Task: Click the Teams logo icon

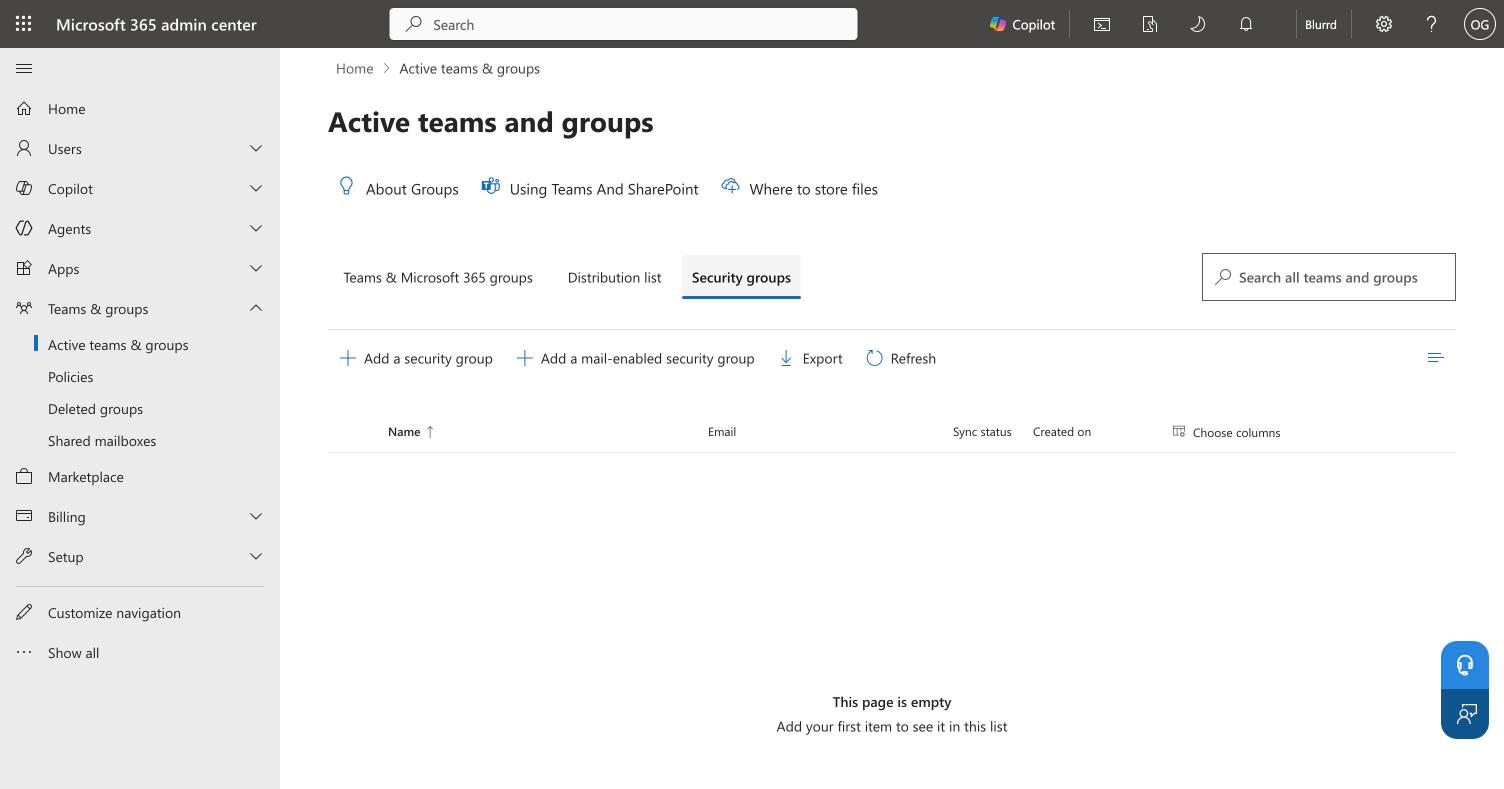Action: (490, 187)
